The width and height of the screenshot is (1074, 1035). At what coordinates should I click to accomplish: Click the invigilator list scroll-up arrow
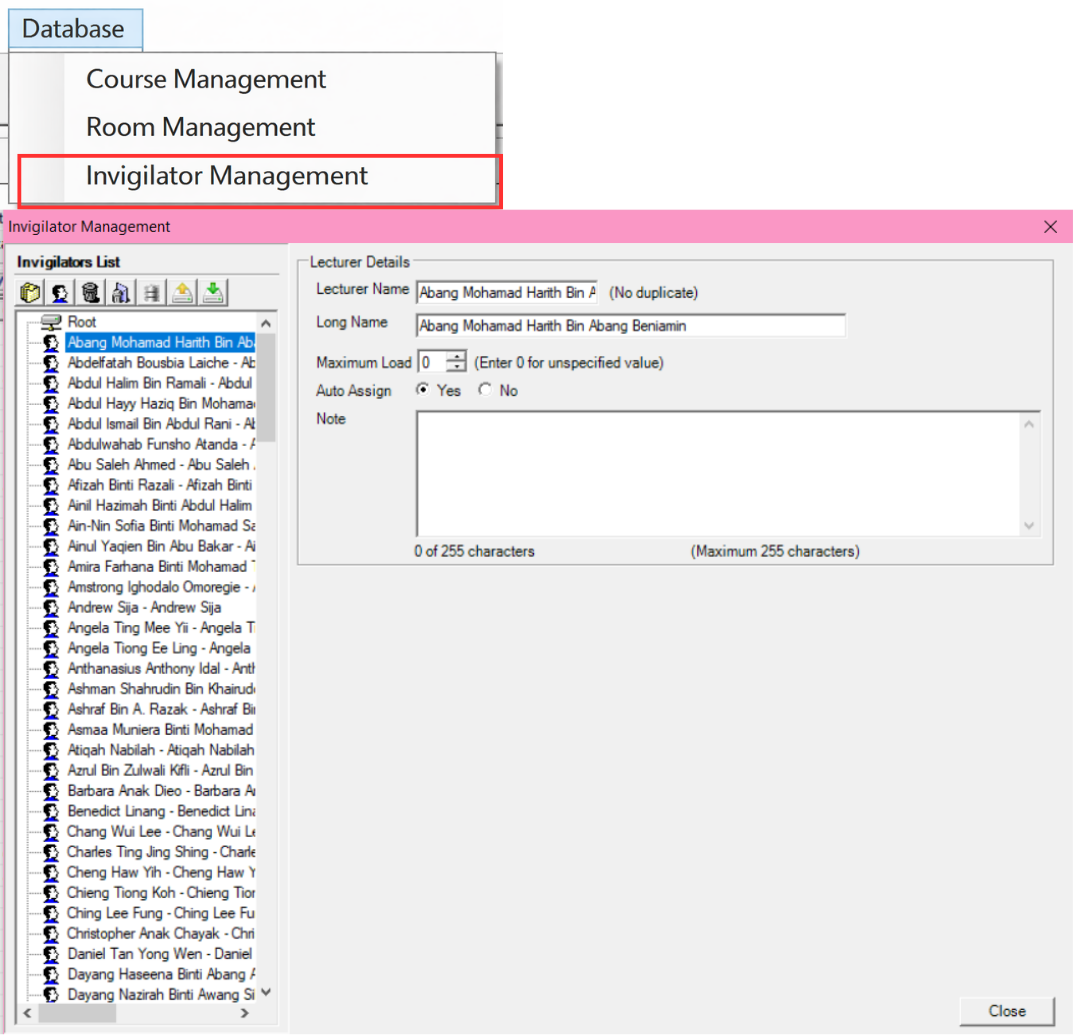(x=266, y=323)
